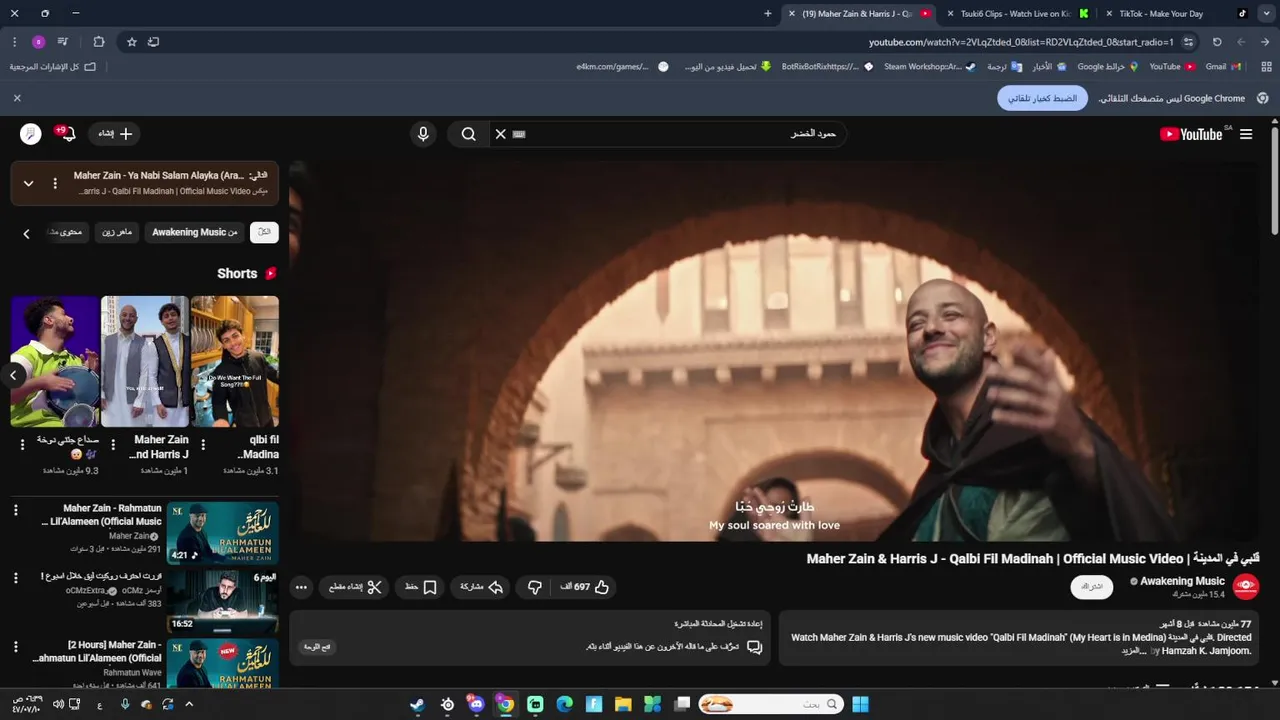Show more filter chips with arrow
1280x720 pixels.
[27, 233]
